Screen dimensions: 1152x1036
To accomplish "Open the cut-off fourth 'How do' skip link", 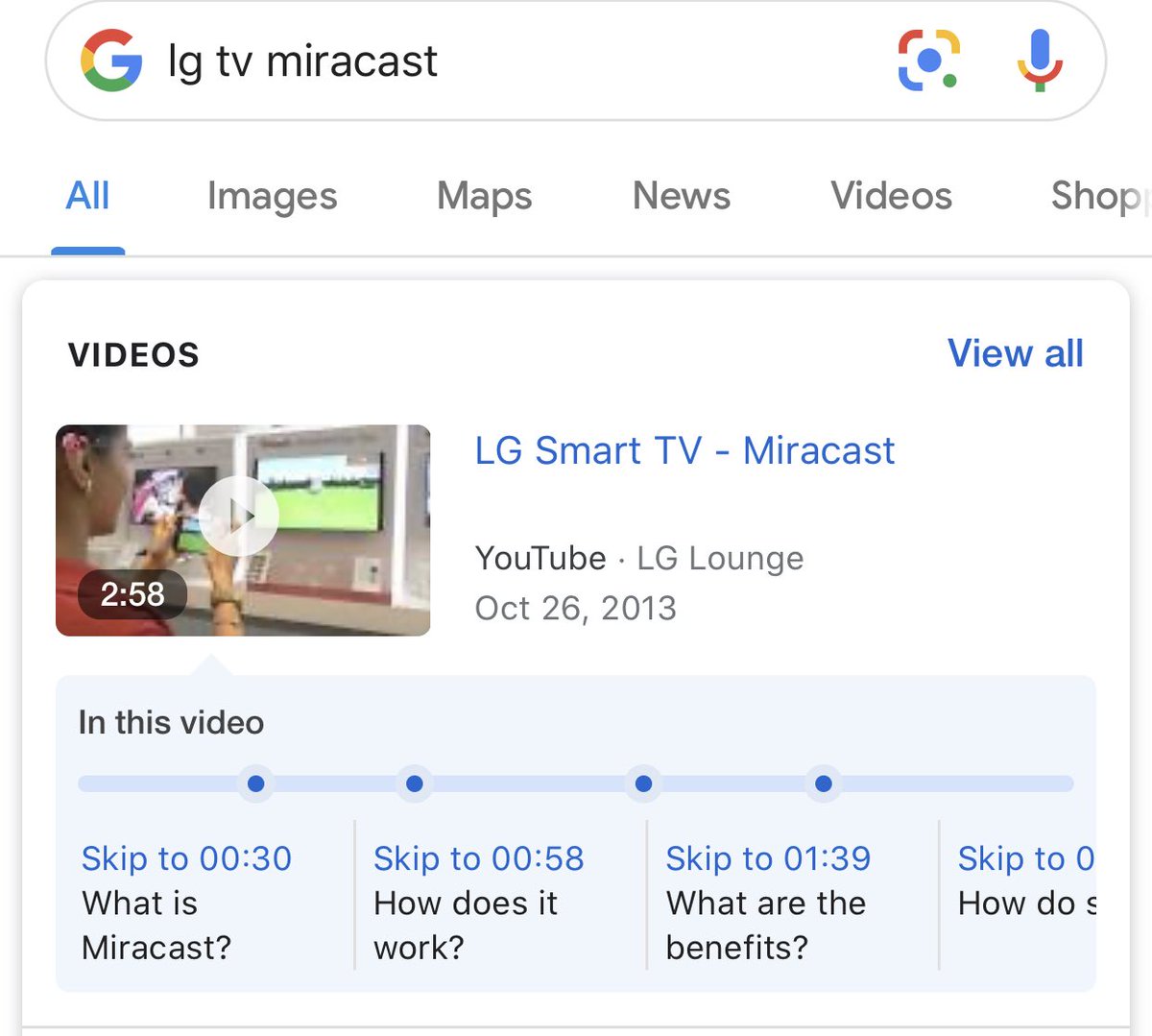I will 1026,881.
